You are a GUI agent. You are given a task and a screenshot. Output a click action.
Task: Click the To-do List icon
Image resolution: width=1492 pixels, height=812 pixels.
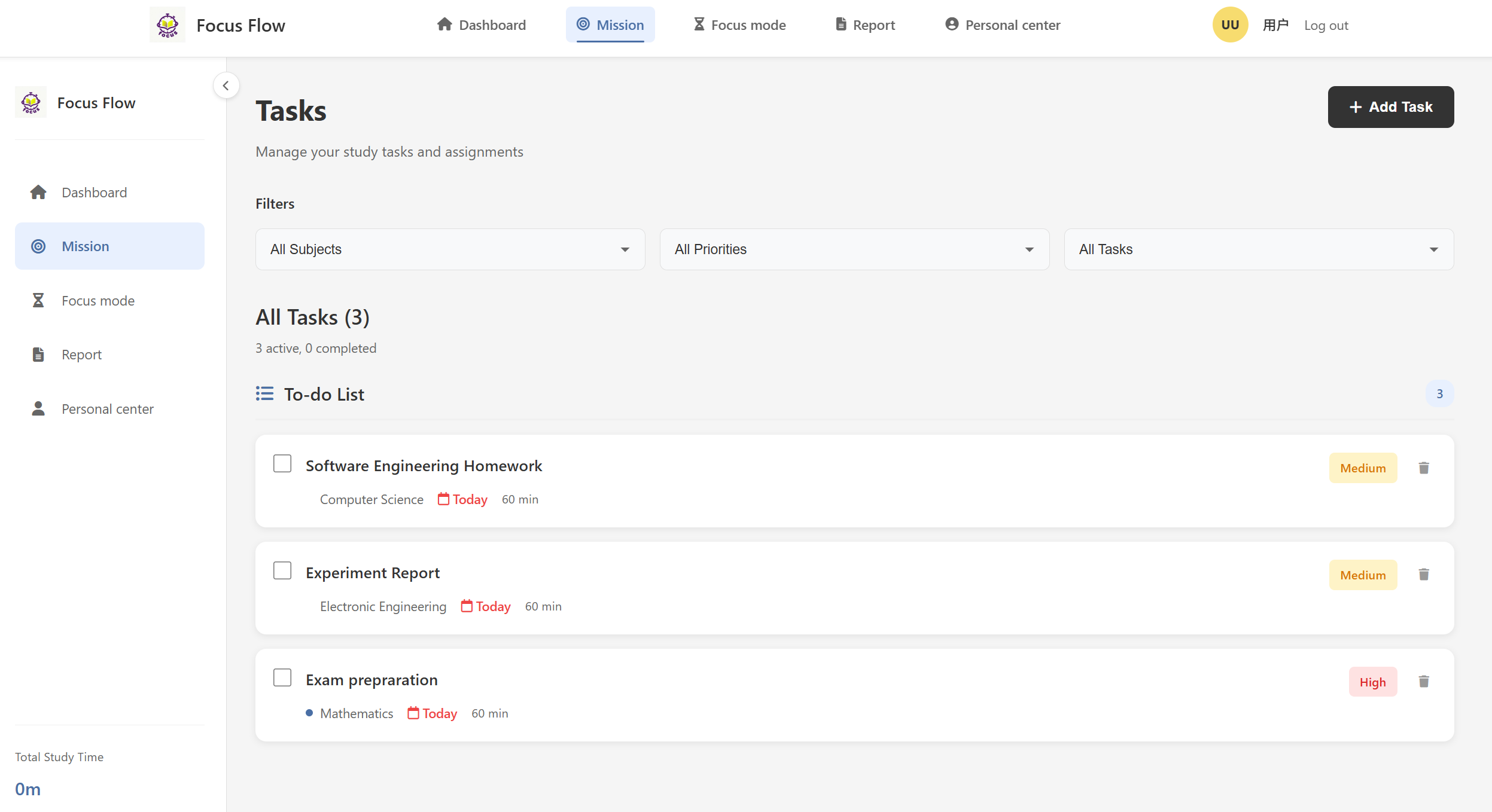pos(264,393)
